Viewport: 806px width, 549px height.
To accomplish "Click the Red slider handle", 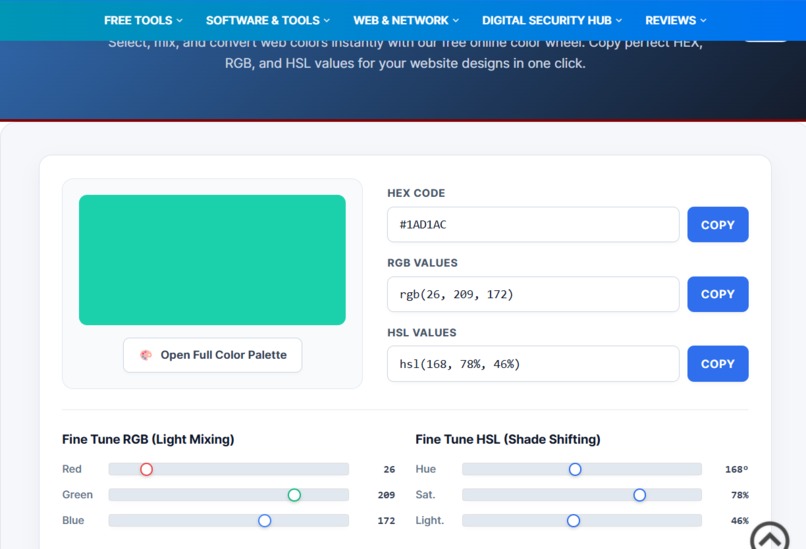I will click(146, 469).
